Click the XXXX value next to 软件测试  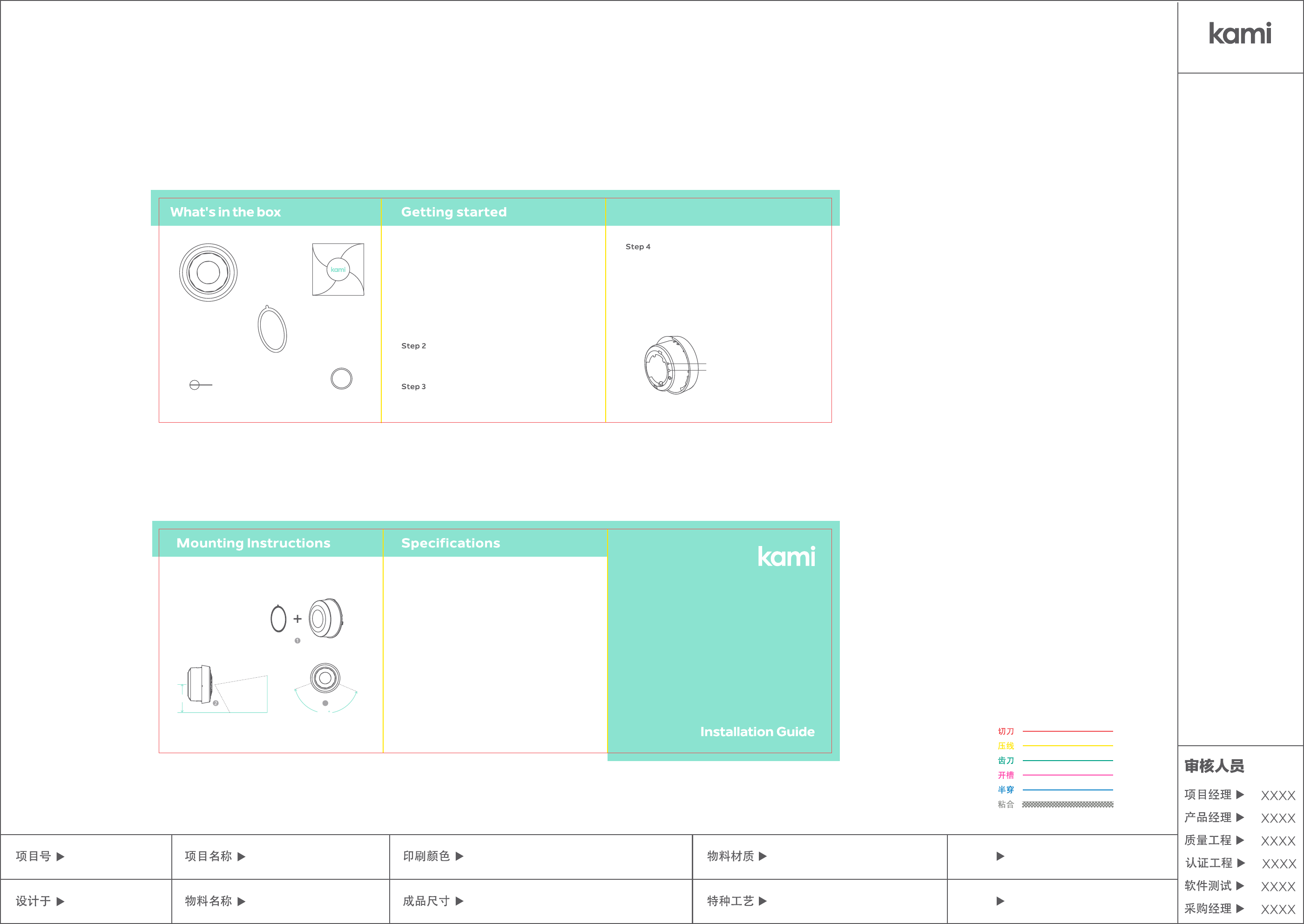(x=1278, y=886)
